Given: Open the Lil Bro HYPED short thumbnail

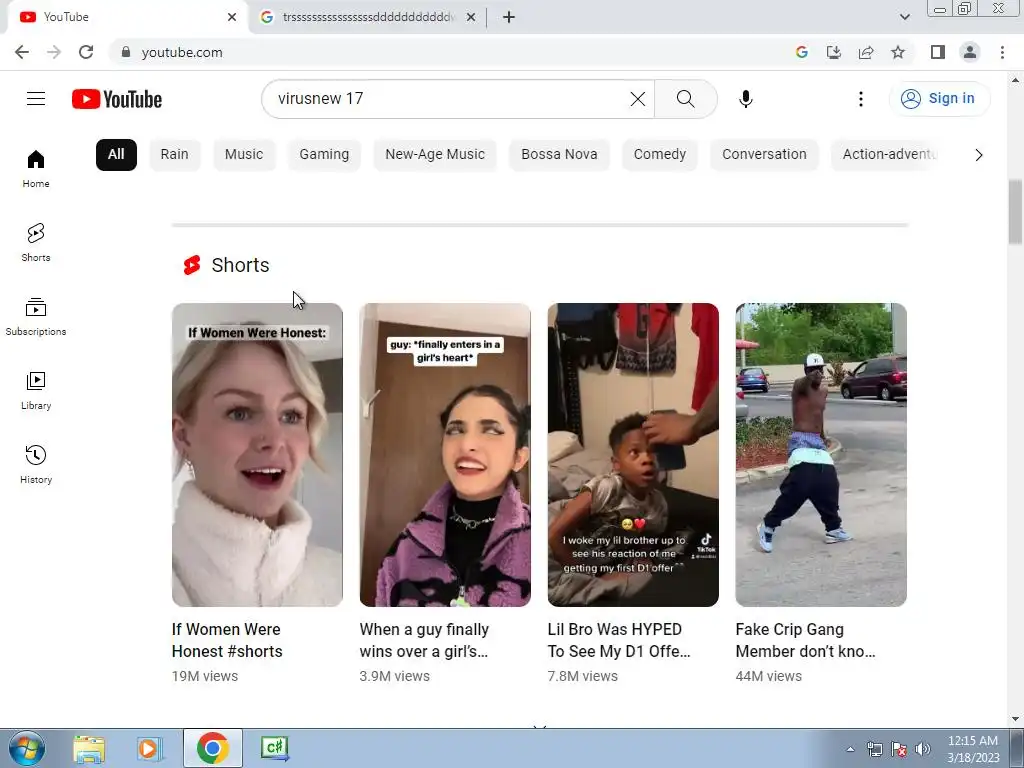Looking at the screenshot, I should click(633, 455).
